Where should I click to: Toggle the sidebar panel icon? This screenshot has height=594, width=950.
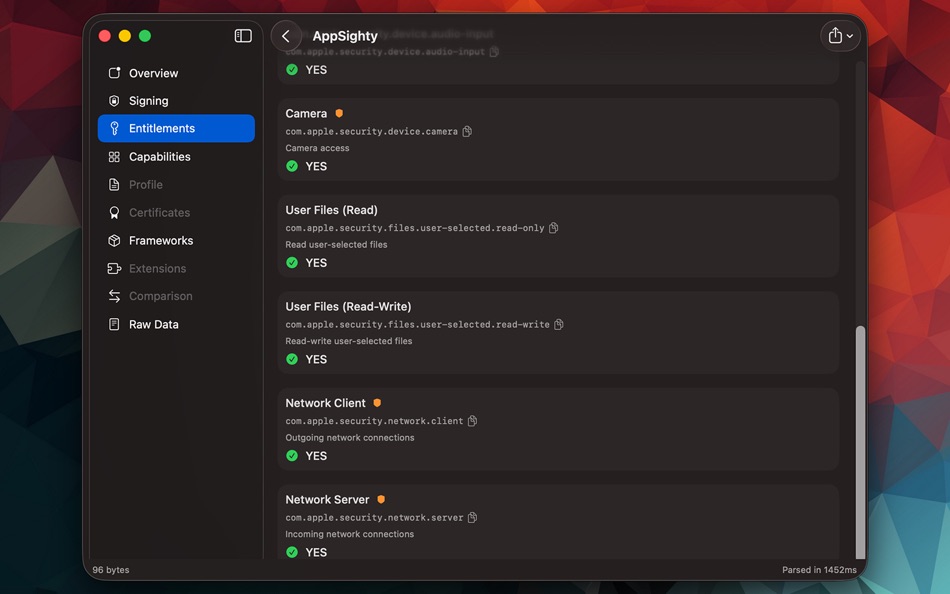point(242,35)
